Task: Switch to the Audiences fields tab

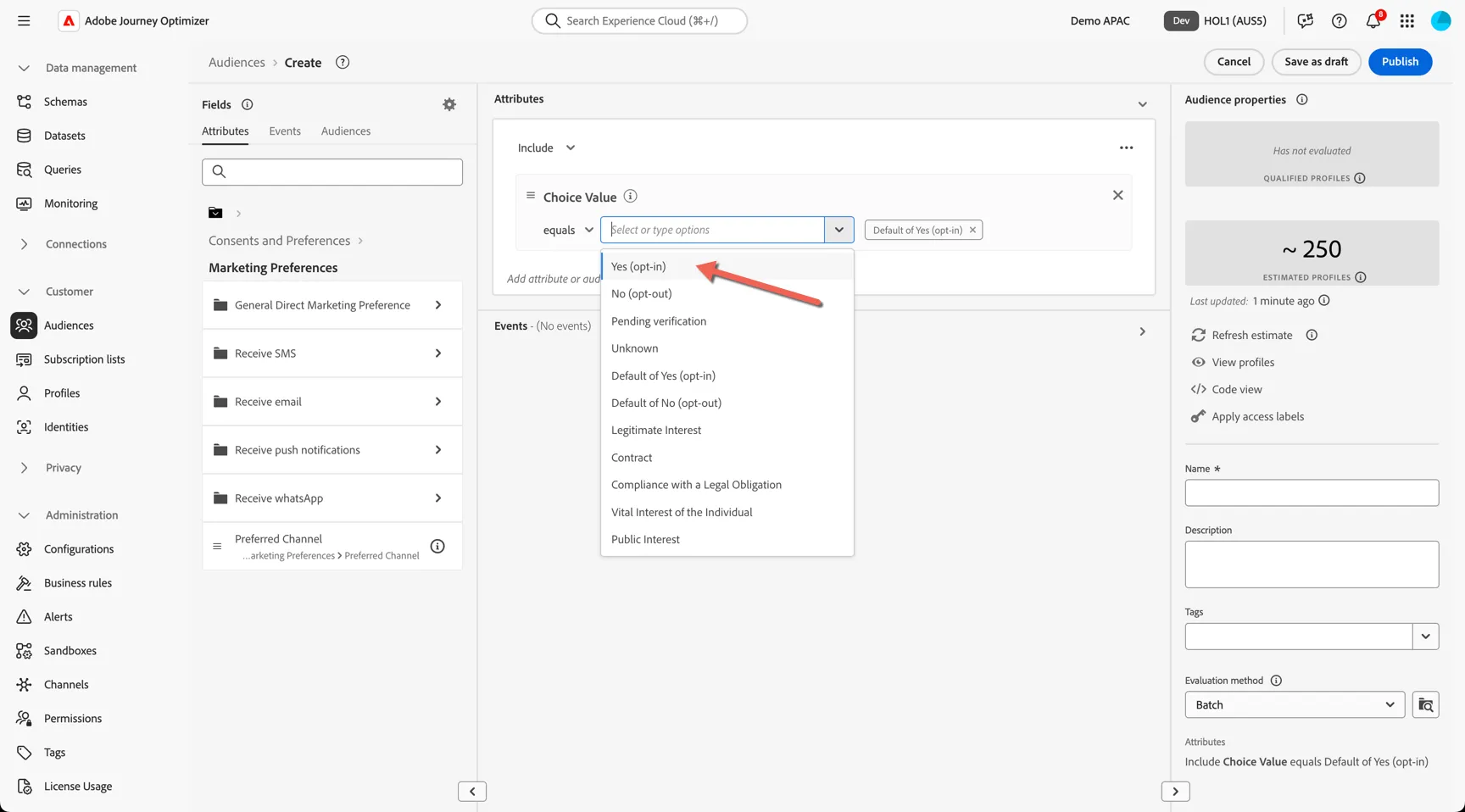Action: pos(346,131)
